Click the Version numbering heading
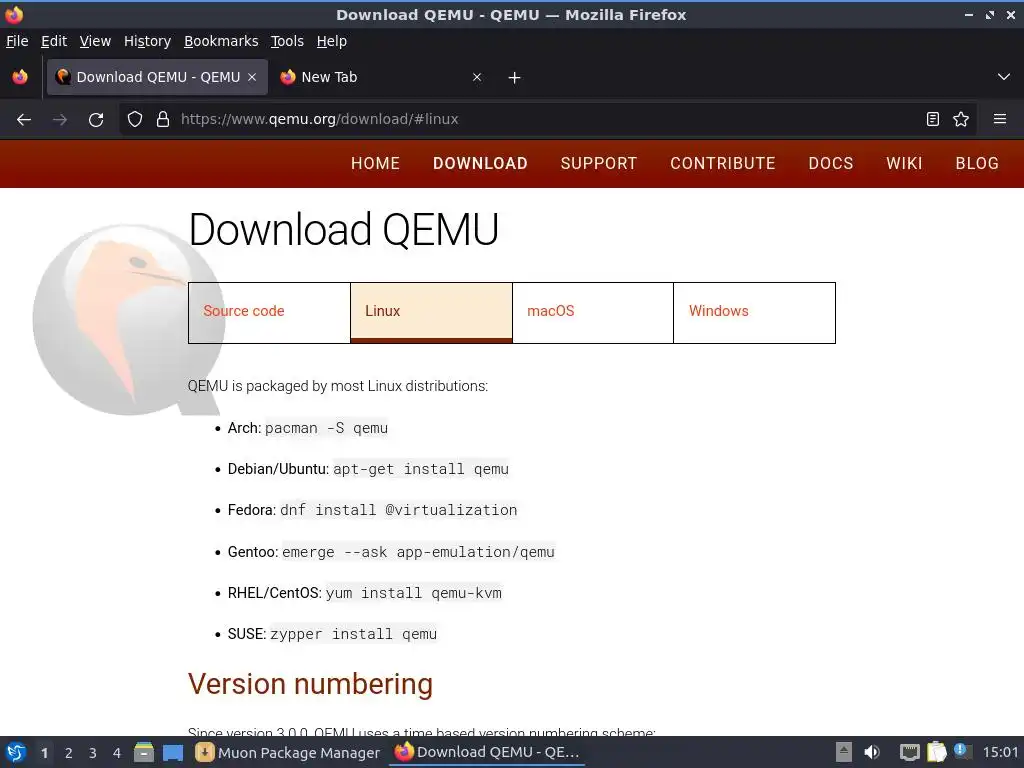 coord(310,684)
